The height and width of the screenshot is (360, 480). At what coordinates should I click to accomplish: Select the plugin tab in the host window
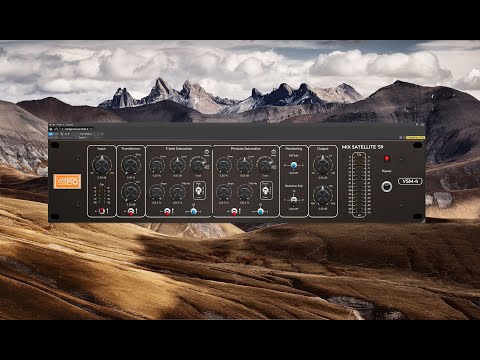point(76,129)
